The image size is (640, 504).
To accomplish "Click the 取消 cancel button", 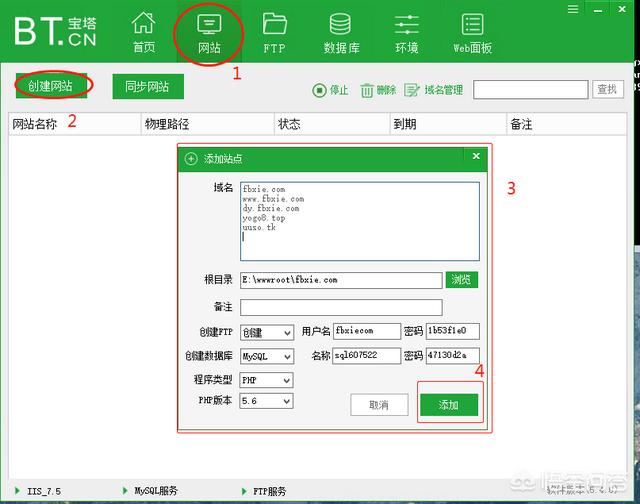I will click(379, 405).
